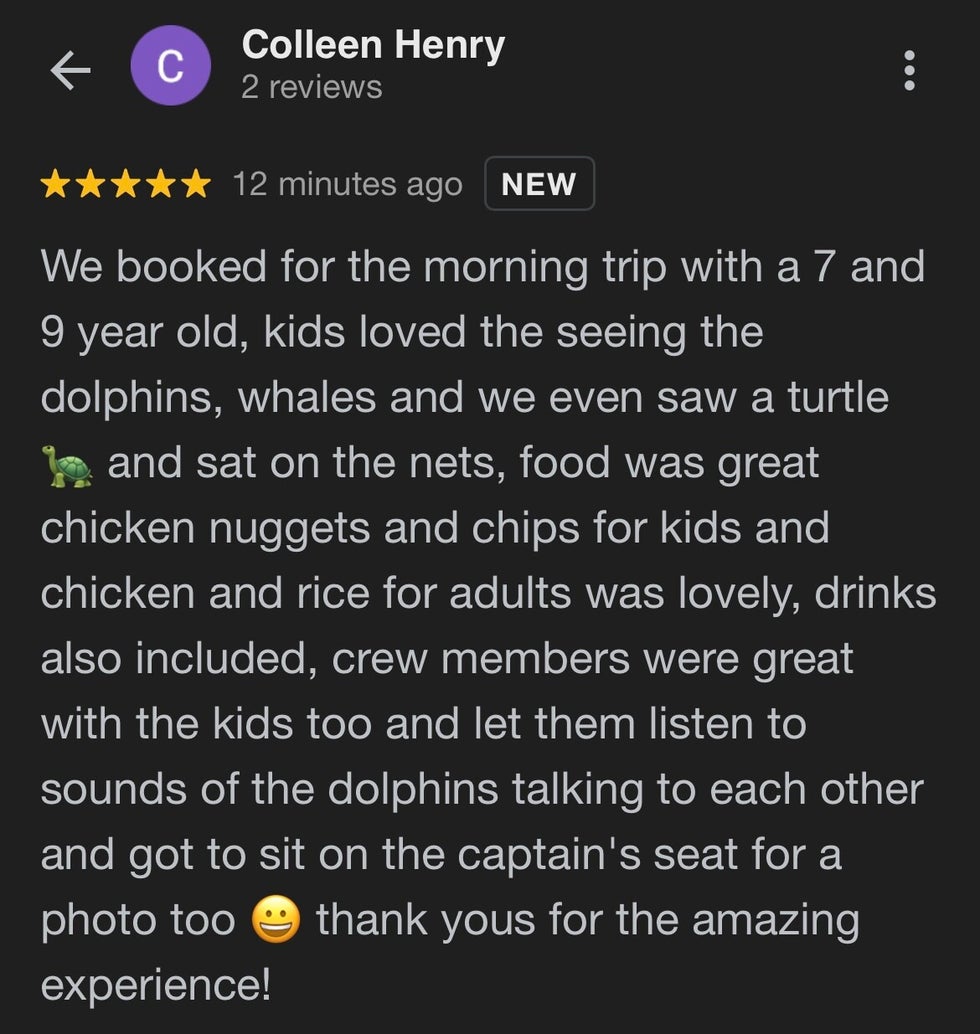Tap the review's opening line 'We booked for'
Screen dimensions: 980x1034
click(187, 266)
